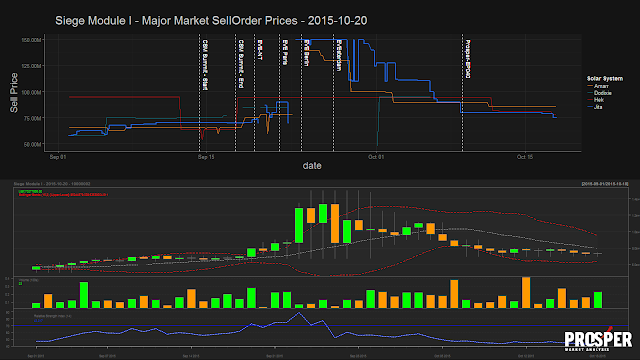
Task: Click the EVE Berlin event marker label
Action: 306,53
